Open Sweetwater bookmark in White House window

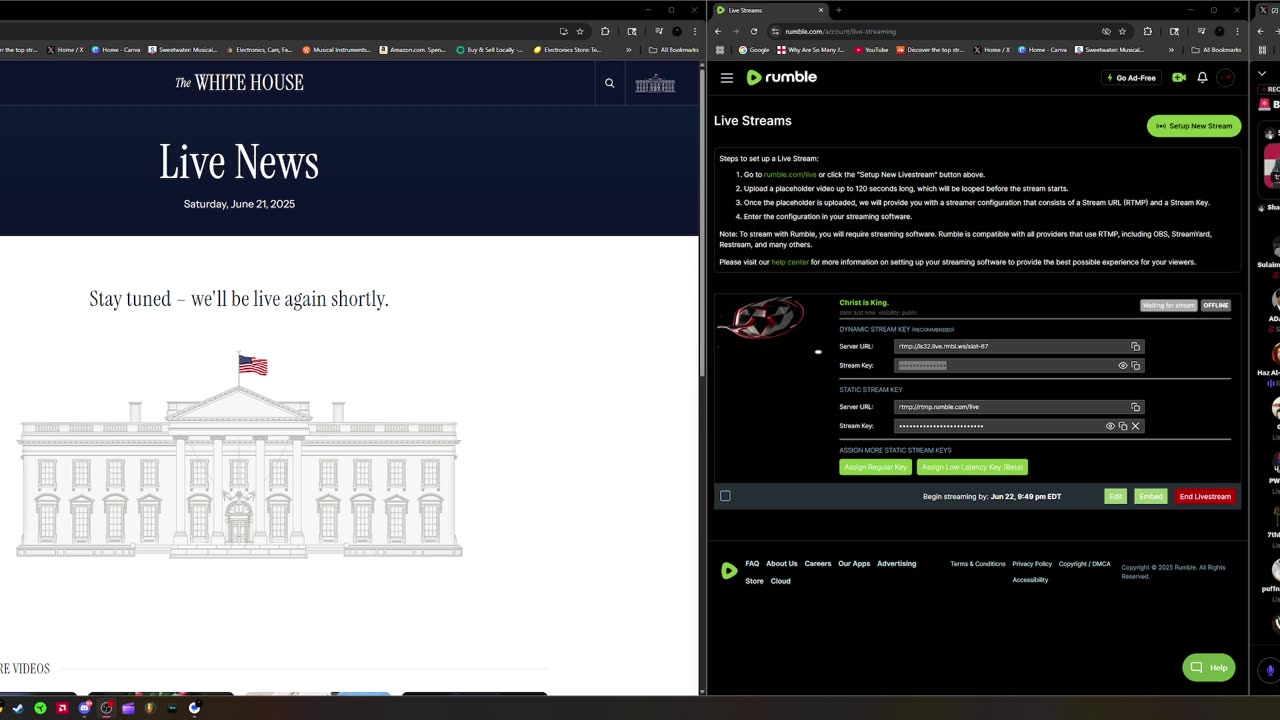click(183, 49)
